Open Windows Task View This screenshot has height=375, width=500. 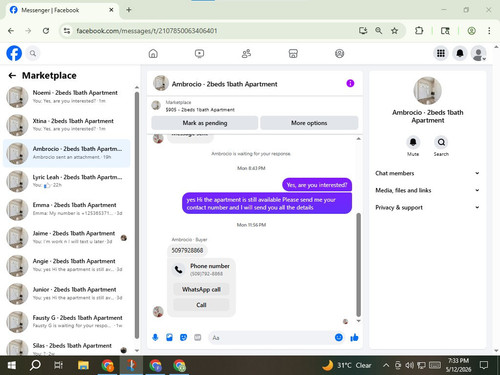[x=58, y=365]
